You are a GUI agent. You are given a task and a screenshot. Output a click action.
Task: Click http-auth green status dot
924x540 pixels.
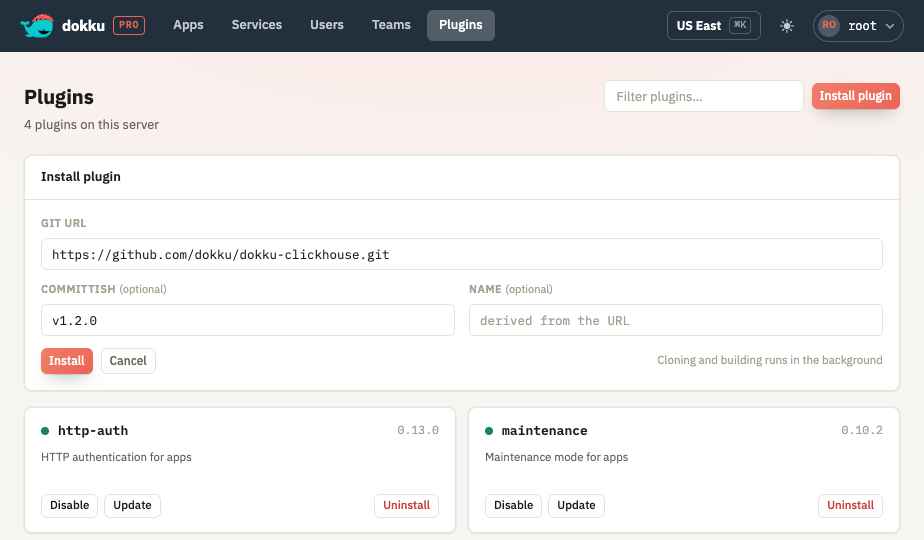[45, 431]
